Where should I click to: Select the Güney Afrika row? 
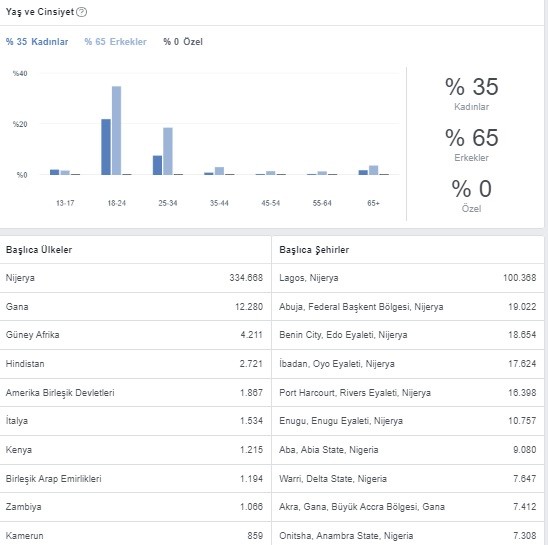click(x=135, y=335)
